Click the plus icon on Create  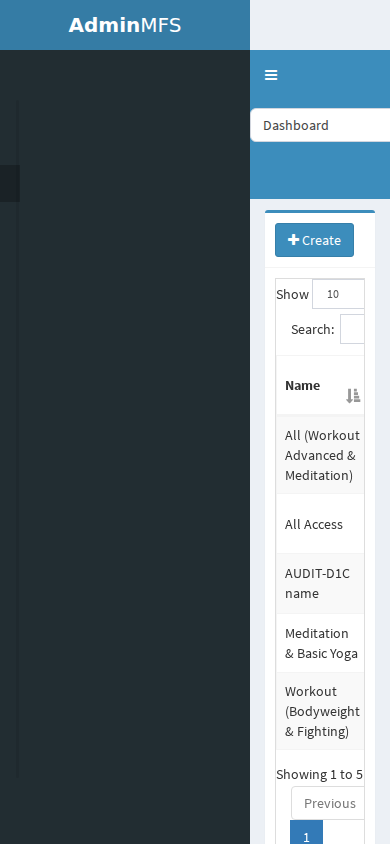[293, 240]
